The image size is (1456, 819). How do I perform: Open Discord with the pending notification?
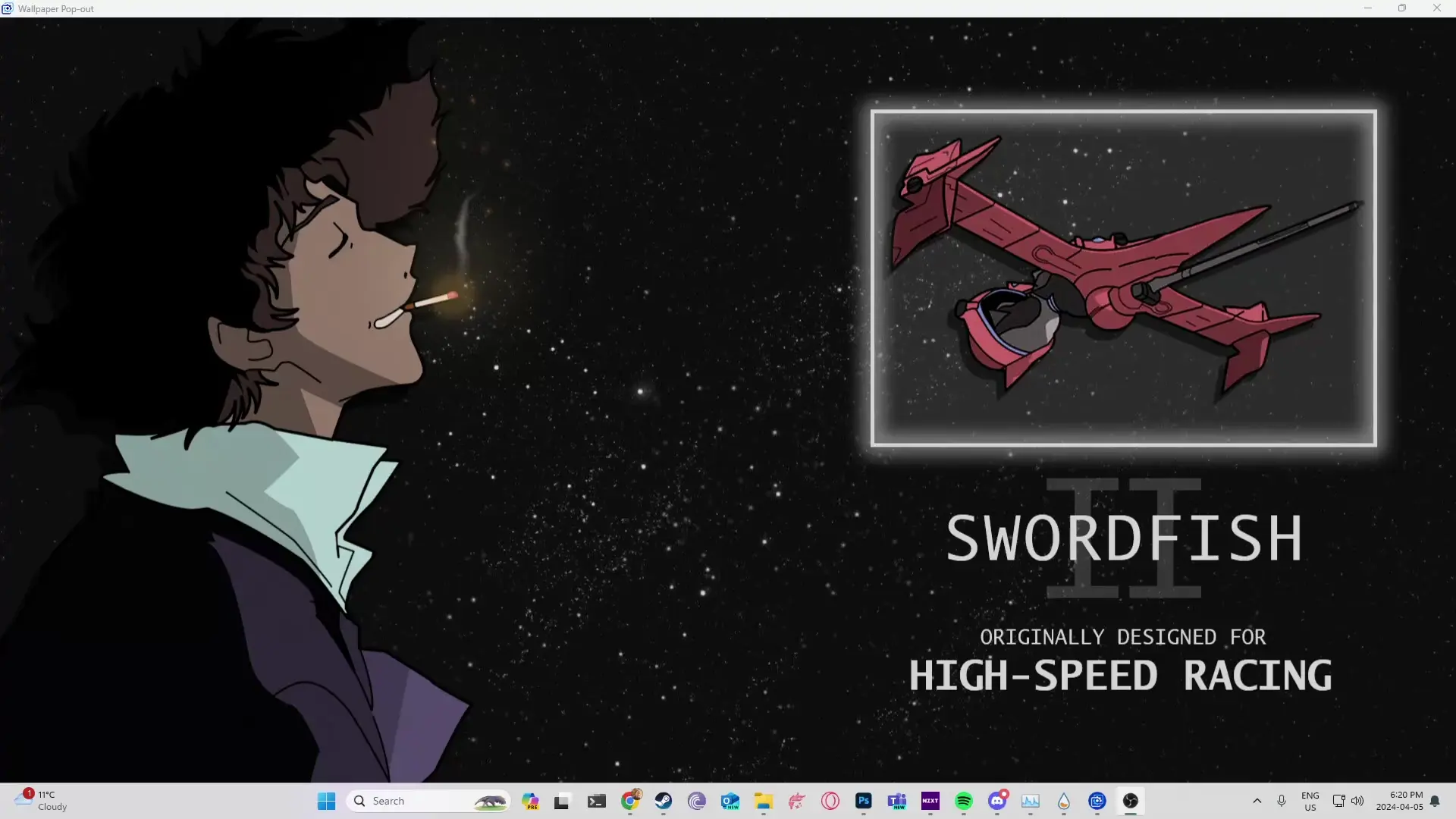pyautogui.click(x=996, y=802)
